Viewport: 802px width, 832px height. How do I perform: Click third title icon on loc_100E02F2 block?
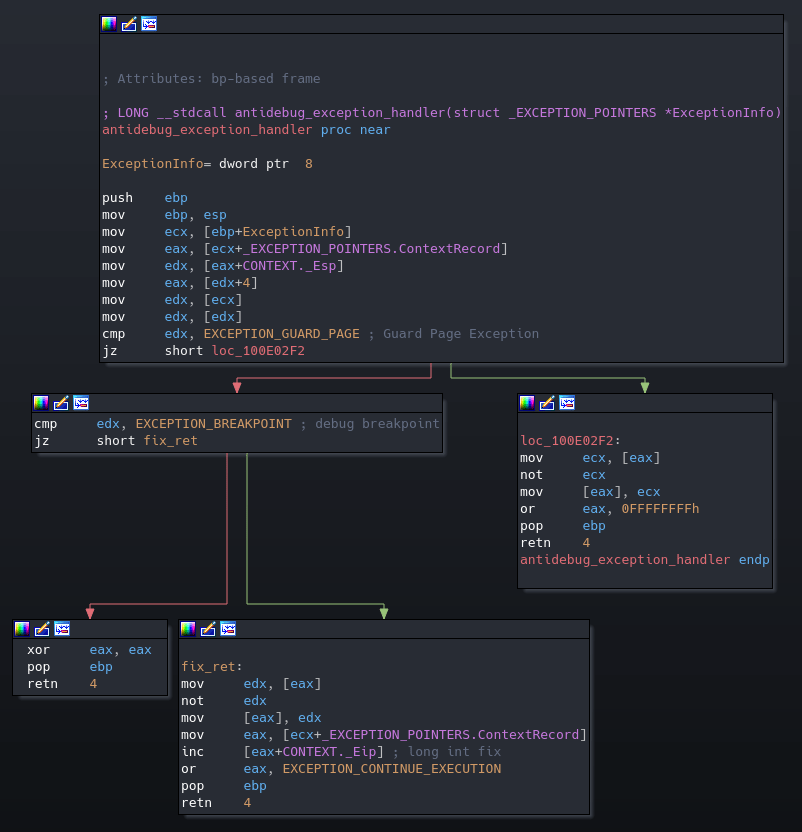coord(567,403)
